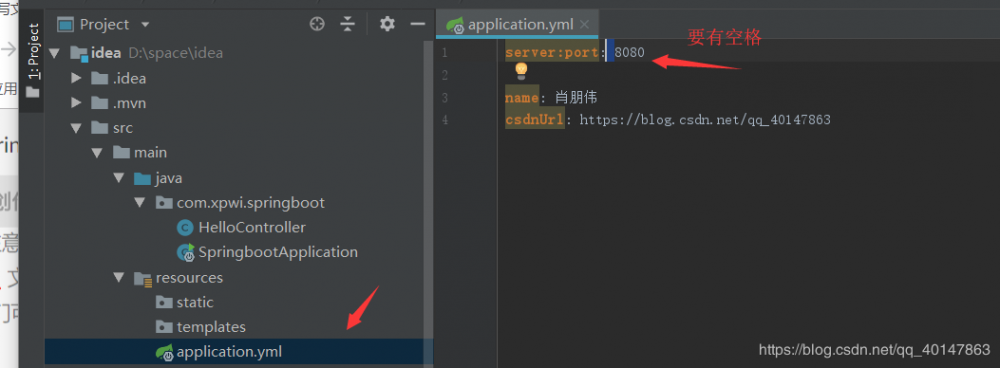Click the server:port key in editor
The image size is (1000, 368).
(552, 53)
